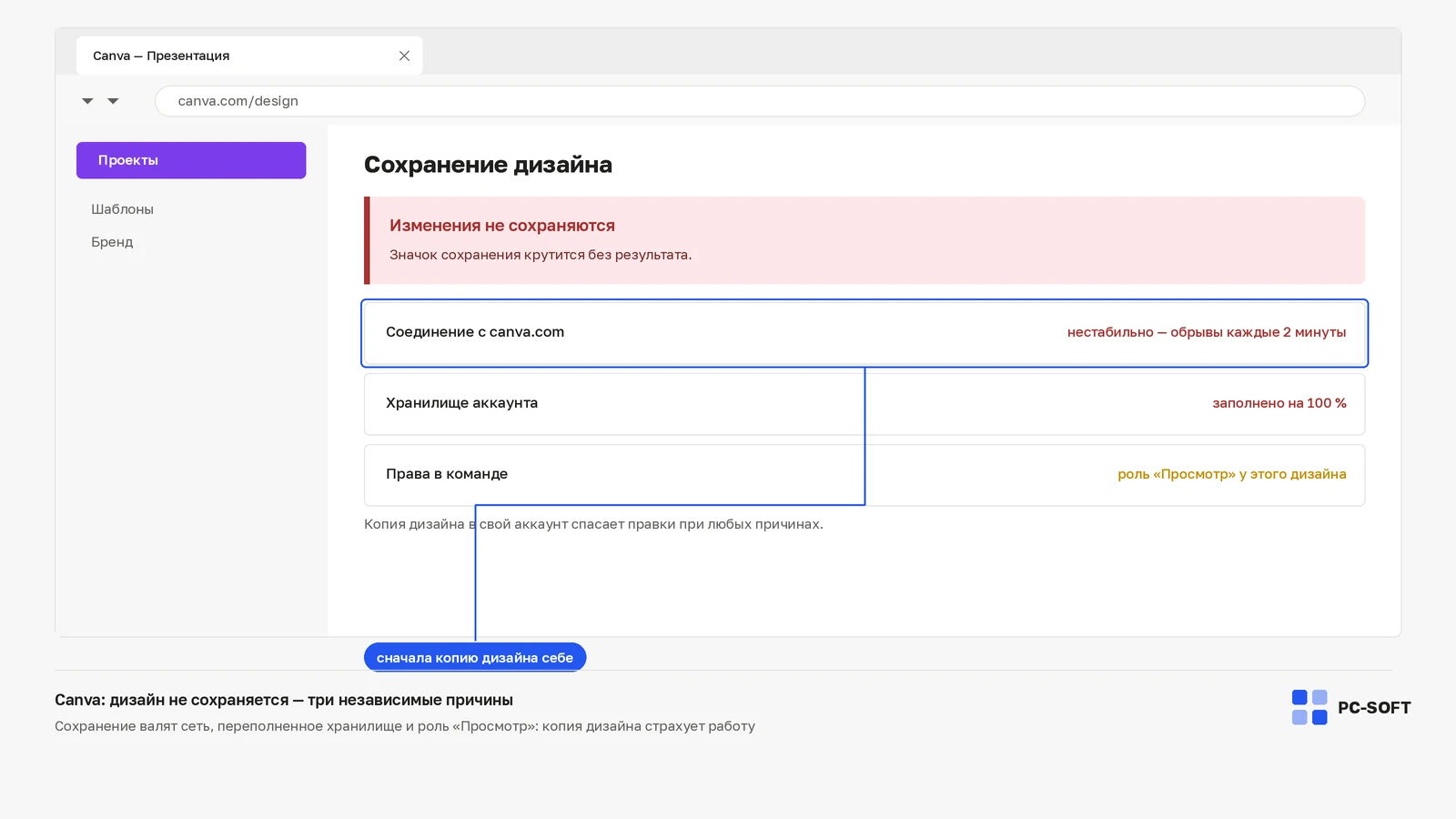1456x819 pixels.
Task: Click the status заполнено на 100 %
Action: coord(1279,403)
